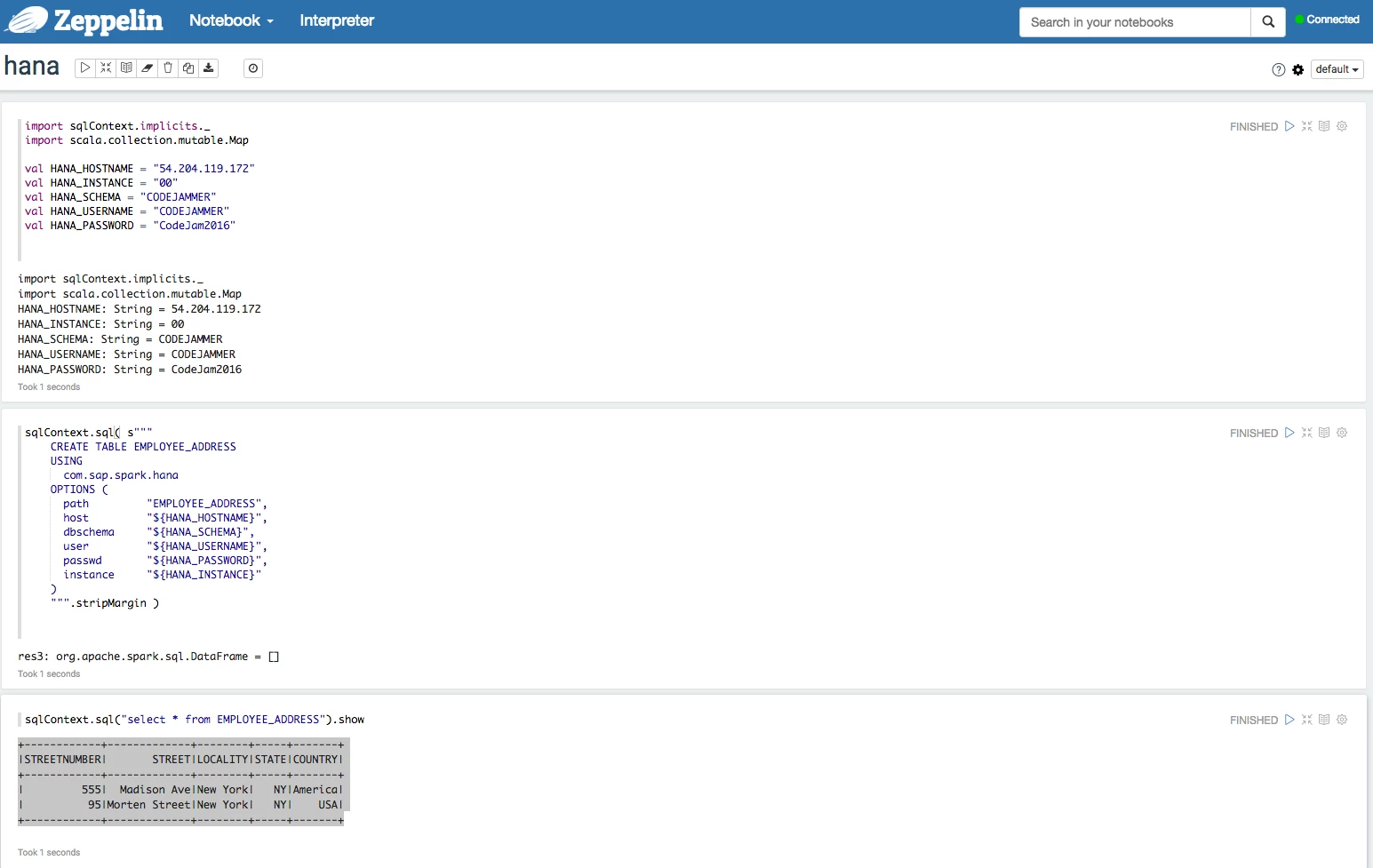This screenshot has height=868, width=1373.
Task: Run all paragraphs in the hana note
Action: click(85, 68)
